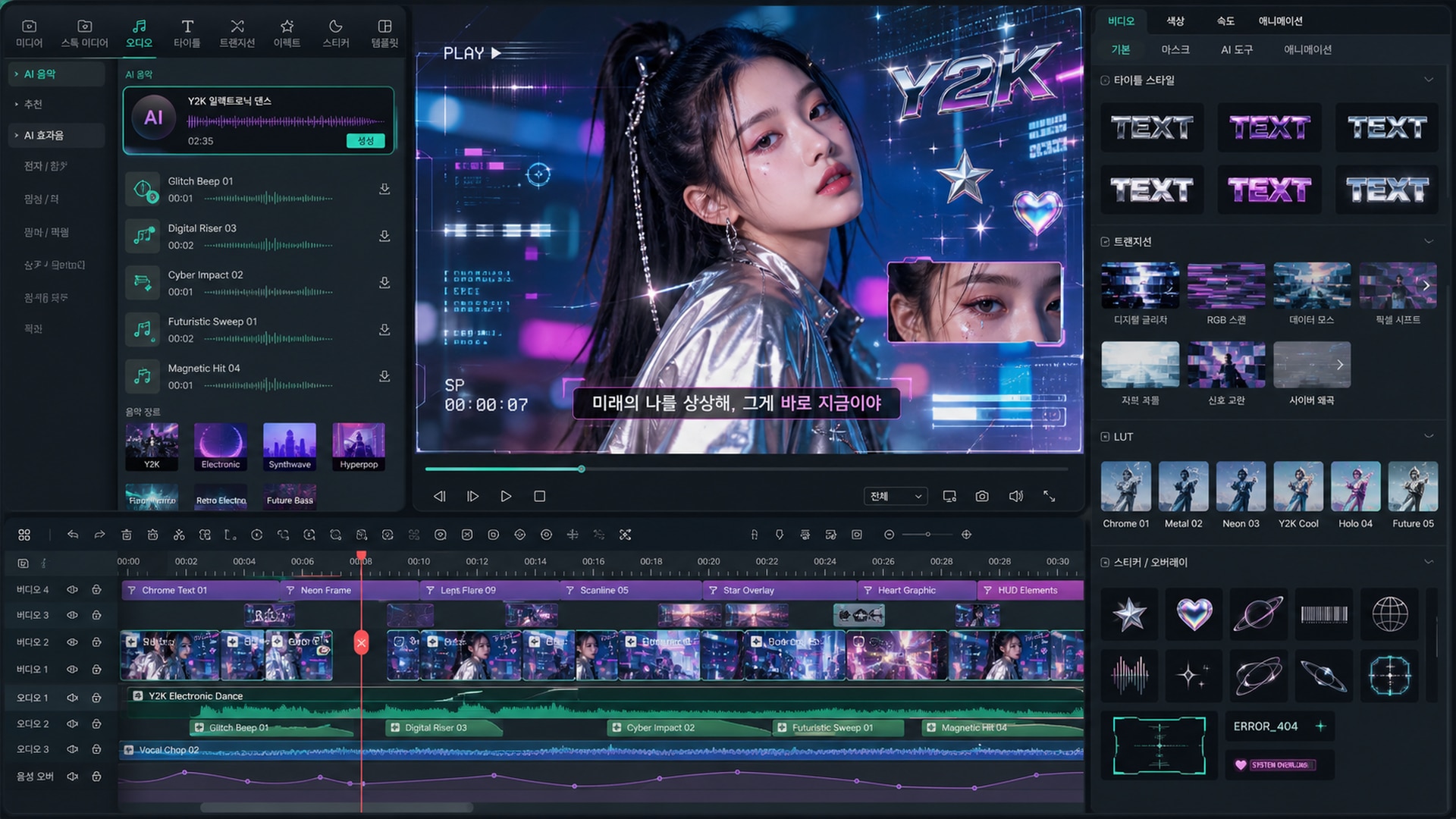Open the 마스크 sub-tab
Screen dimensions: 1456x819
click(1175, 50)
